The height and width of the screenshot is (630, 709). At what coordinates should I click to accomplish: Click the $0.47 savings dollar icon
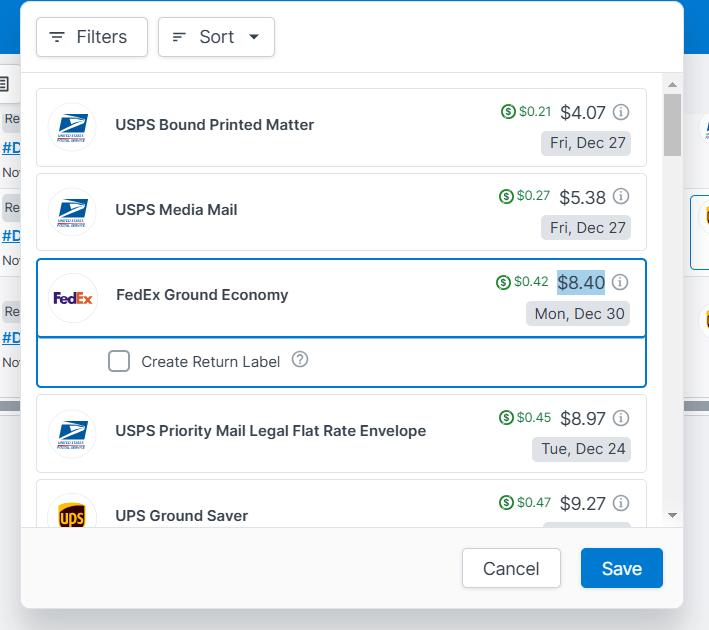(506, 502)
